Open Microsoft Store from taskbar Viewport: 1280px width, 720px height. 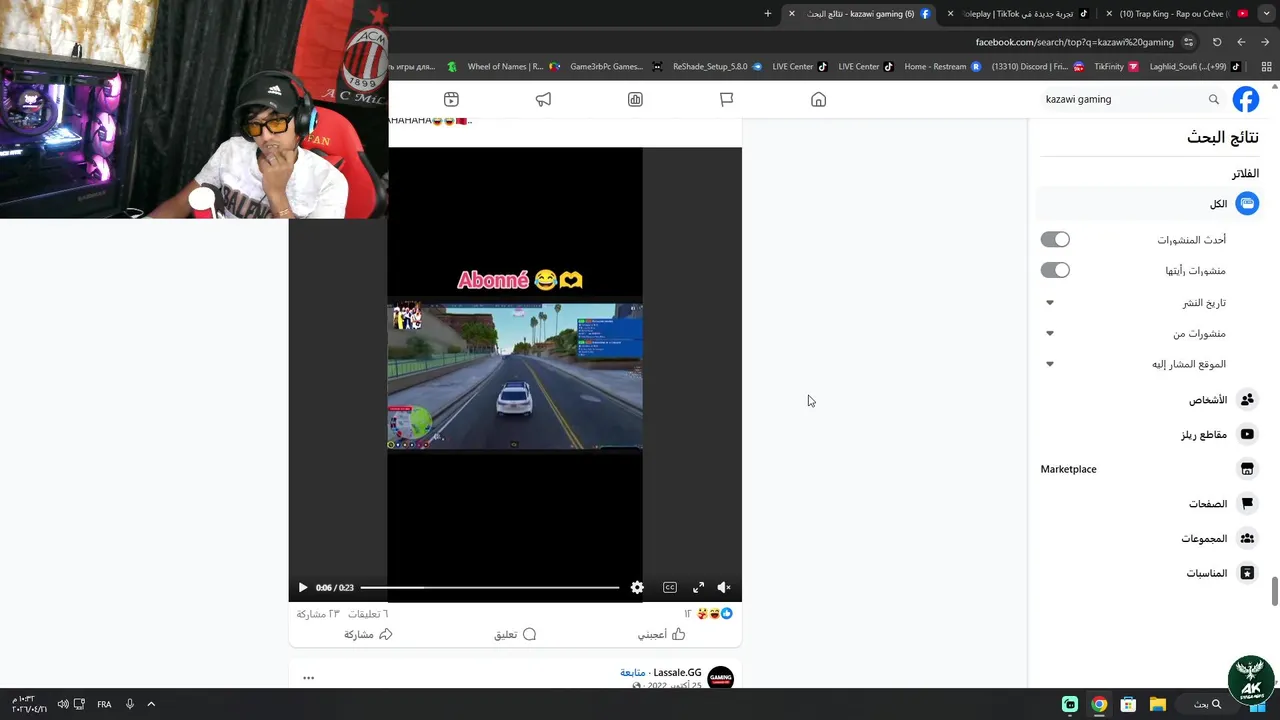[x=1128, y=704]
